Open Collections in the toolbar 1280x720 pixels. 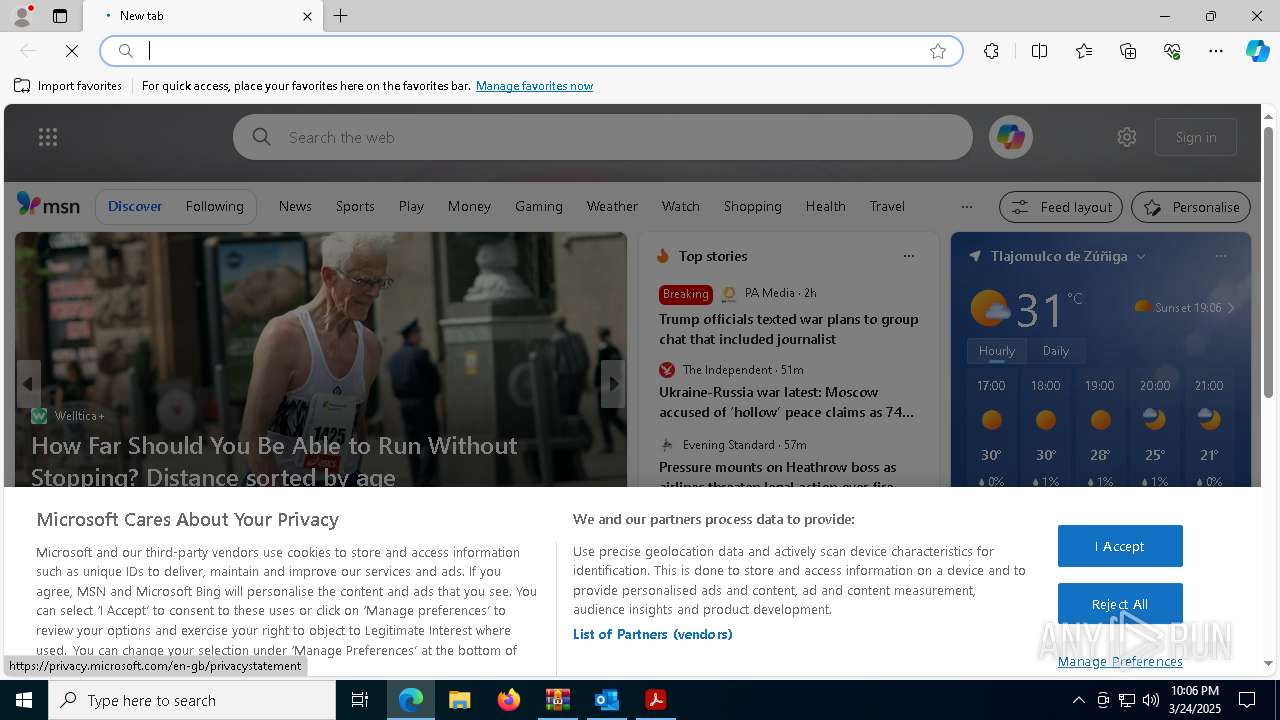click(x=1128, y=51)
